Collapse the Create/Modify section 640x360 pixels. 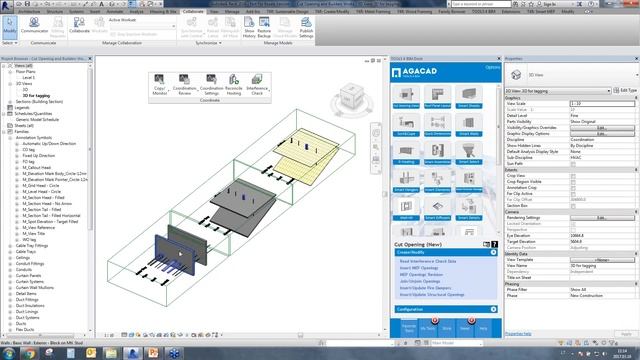[x=493, y=253]
